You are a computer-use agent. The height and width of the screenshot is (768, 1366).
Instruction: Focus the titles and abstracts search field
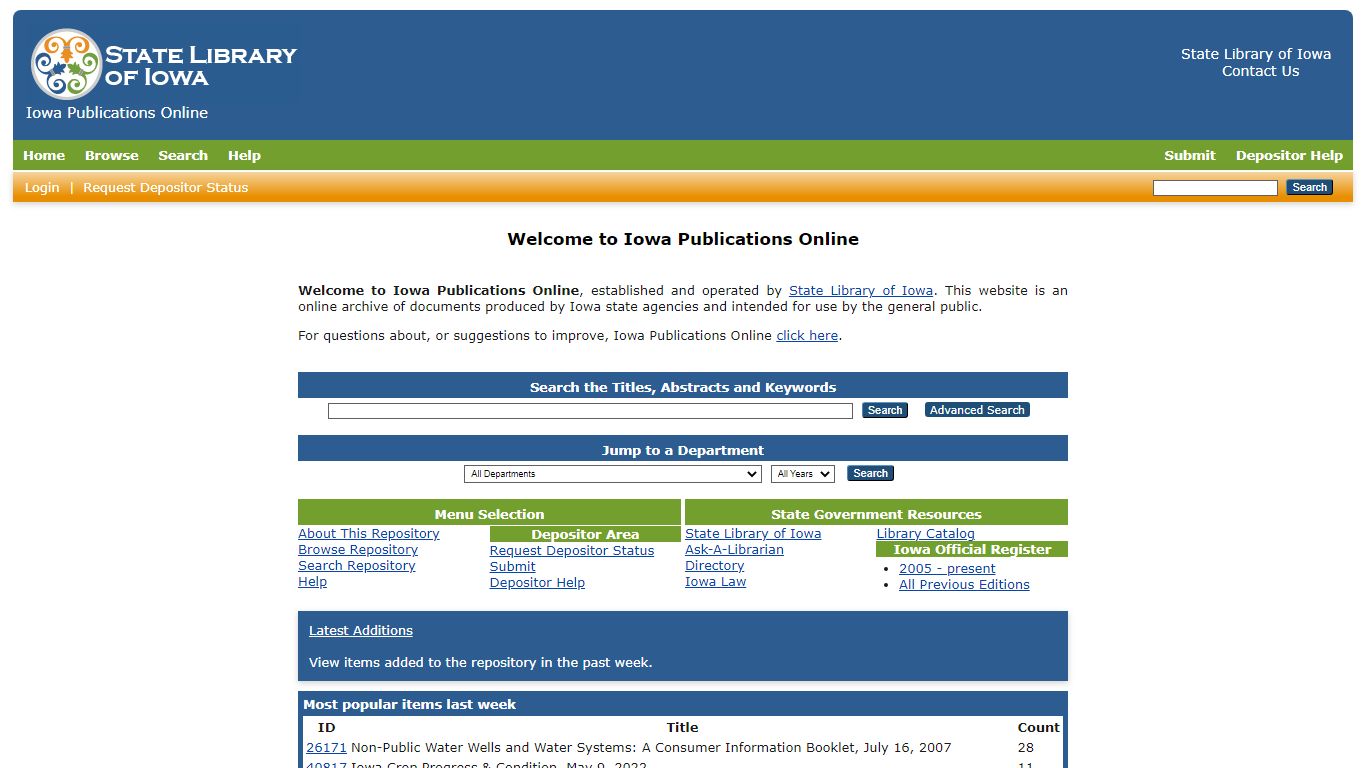click(x=590, y=411)
